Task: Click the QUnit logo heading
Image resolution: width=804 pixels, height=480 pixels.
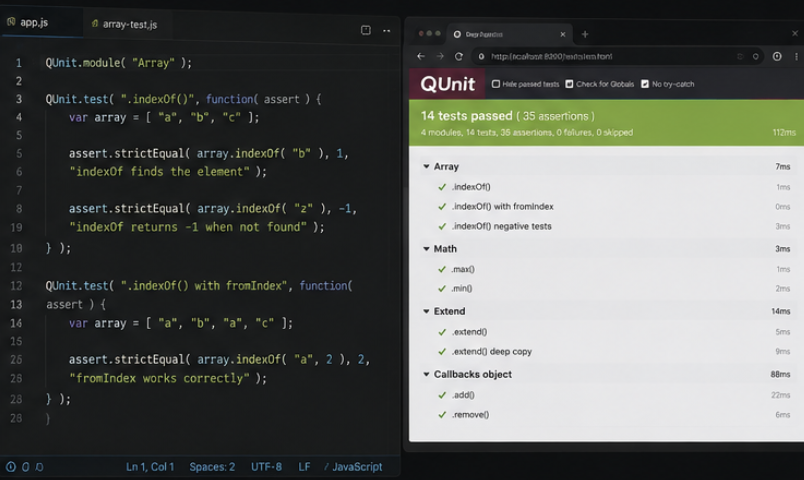Action: (448, 84)
